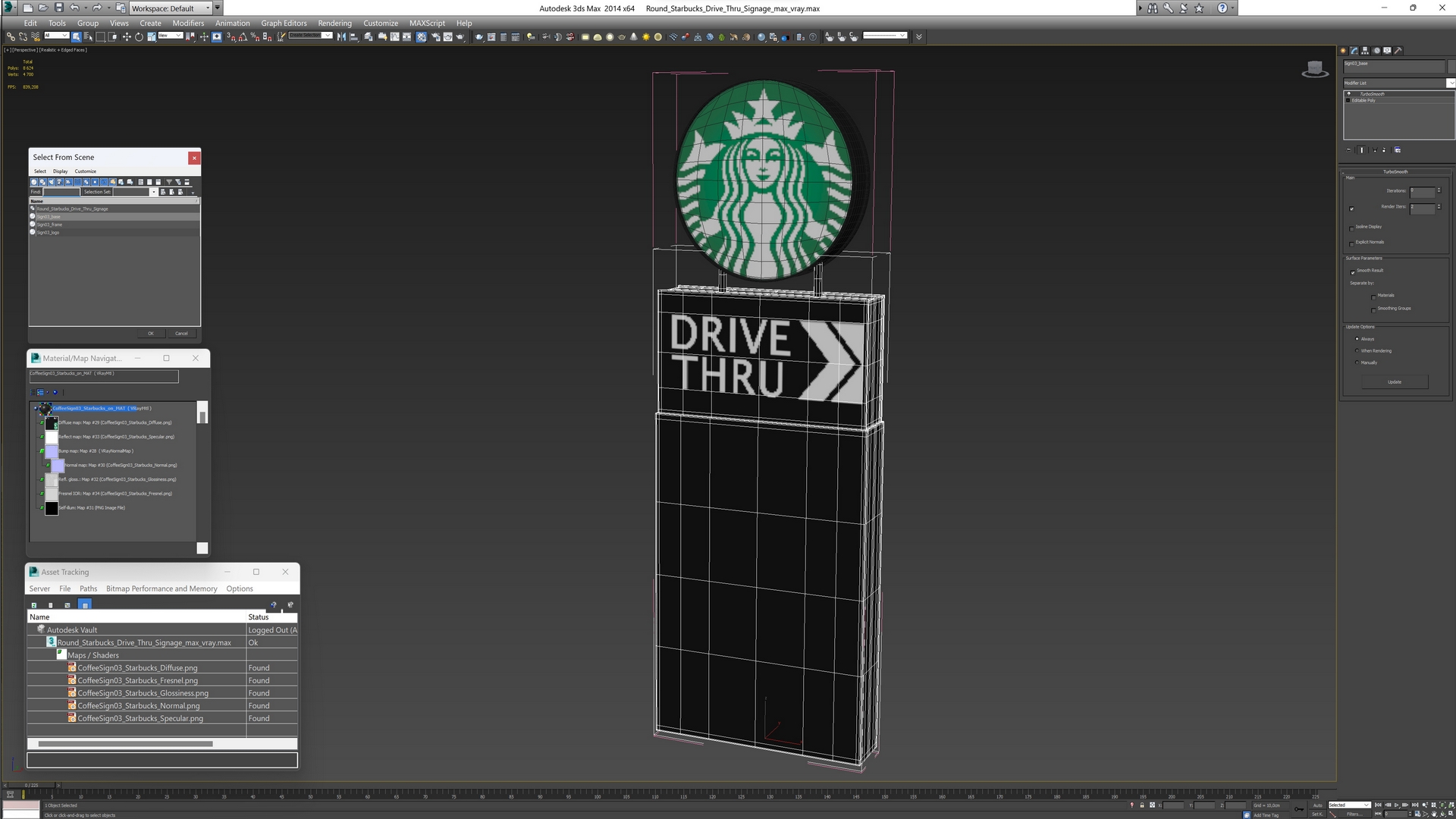Viewport: 1456px width, 819px height.
Task: Open the Create command panel tab
Action: point(1343,51)
